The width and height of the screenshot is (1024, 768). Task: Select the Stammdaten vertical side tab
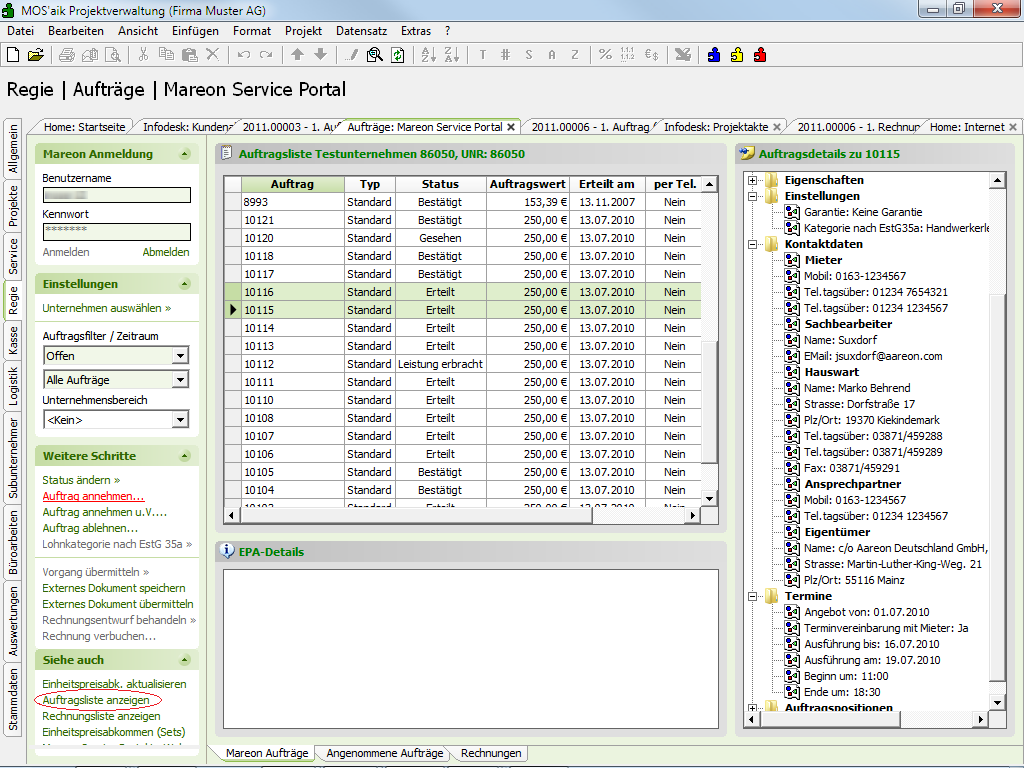(13, 699)
